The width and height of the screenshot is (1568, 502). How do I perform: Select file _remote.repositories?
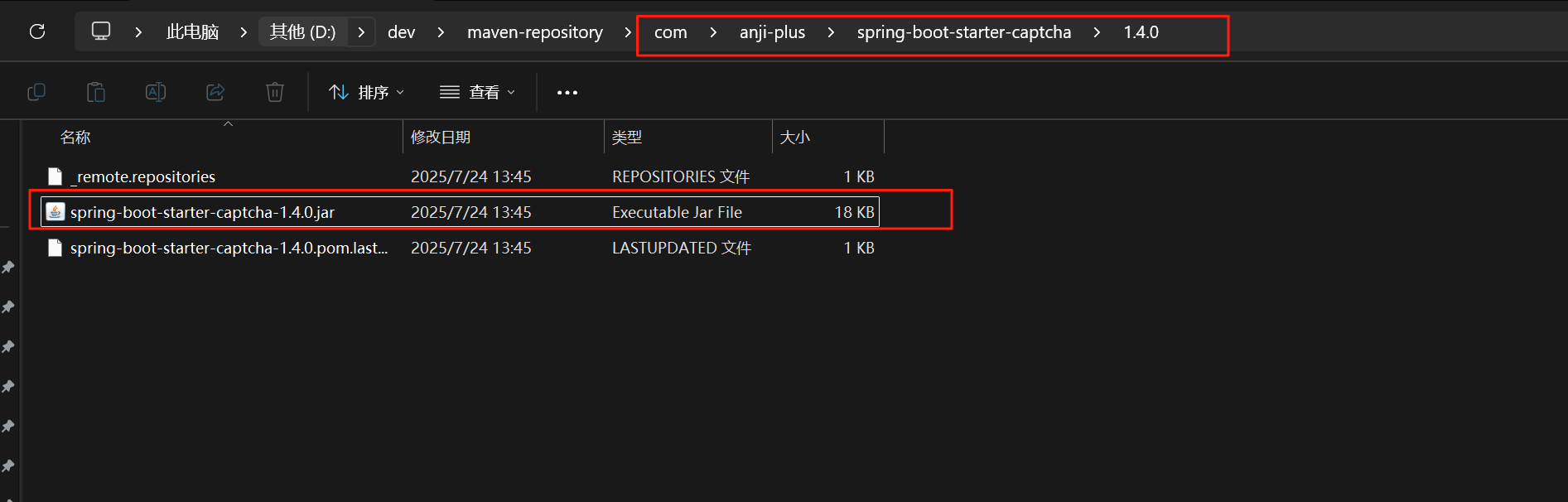tap(142, 176)
